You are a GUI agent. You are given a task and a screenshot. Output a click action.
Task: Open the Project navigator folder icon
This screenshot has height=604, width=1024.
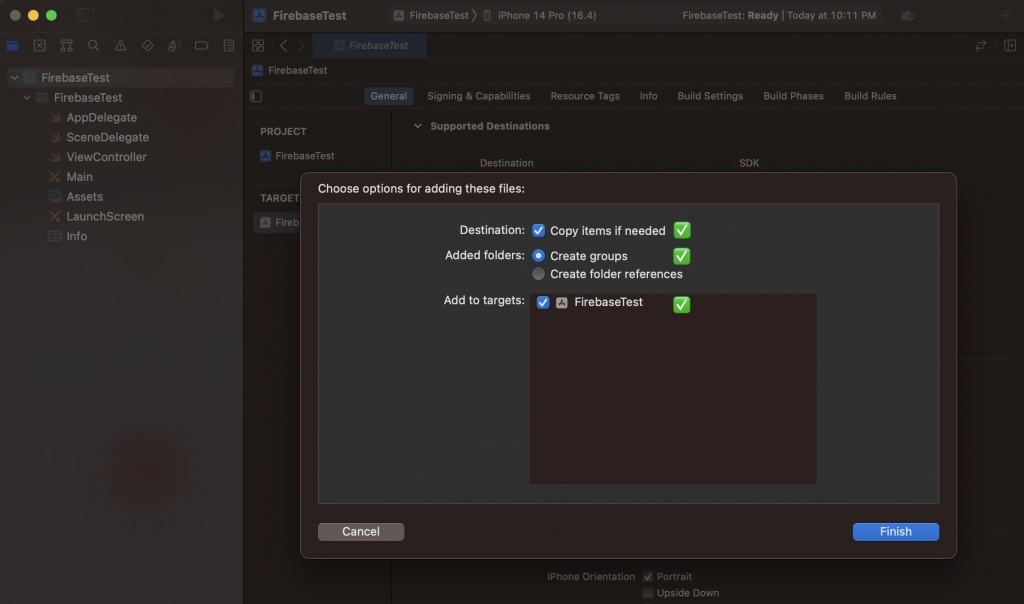click(12, 46)
